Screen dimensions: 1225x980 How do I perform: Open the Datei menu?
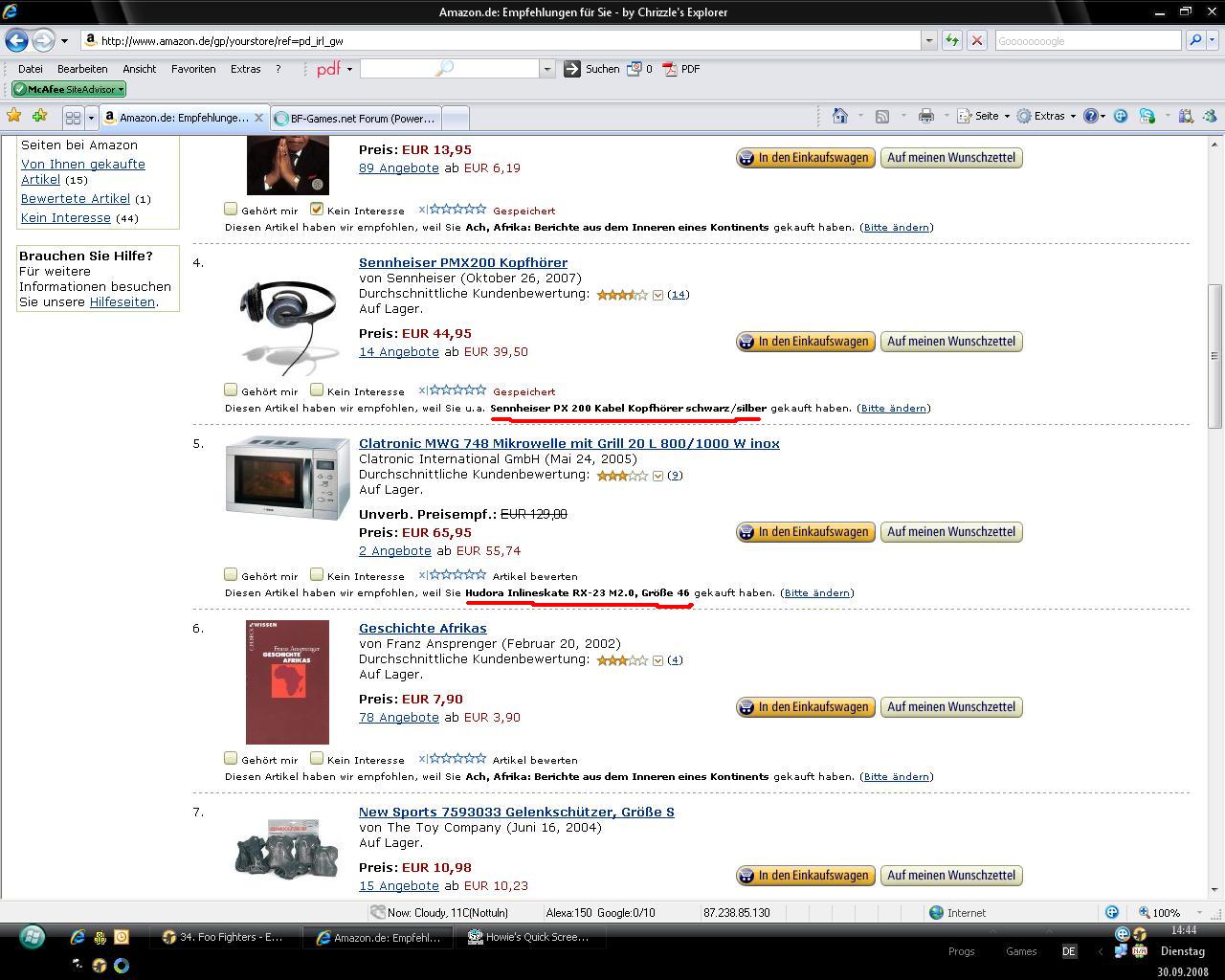(x=31, y=69)
